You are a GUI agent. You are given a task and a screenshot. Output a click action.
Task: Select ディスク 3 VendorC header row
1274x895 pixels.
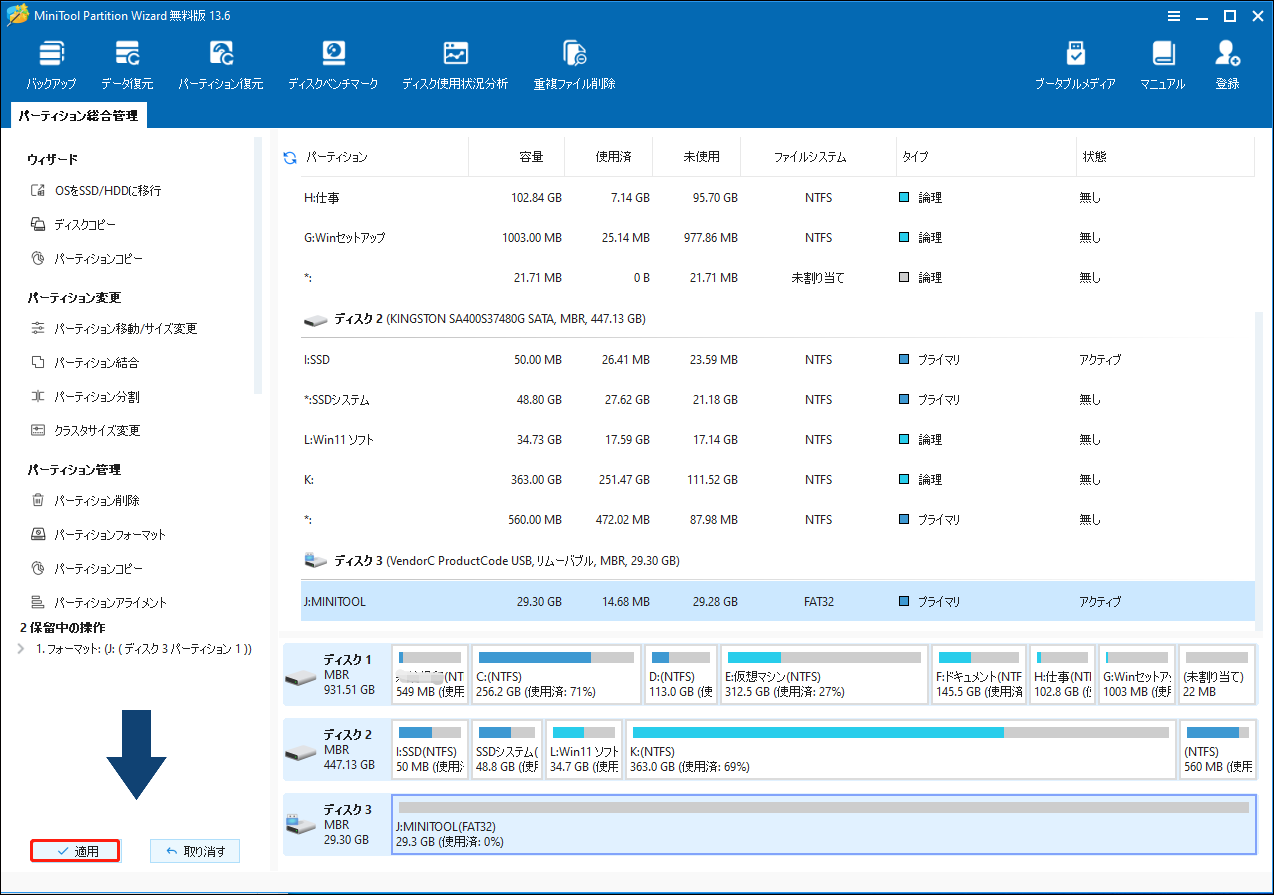778,561
